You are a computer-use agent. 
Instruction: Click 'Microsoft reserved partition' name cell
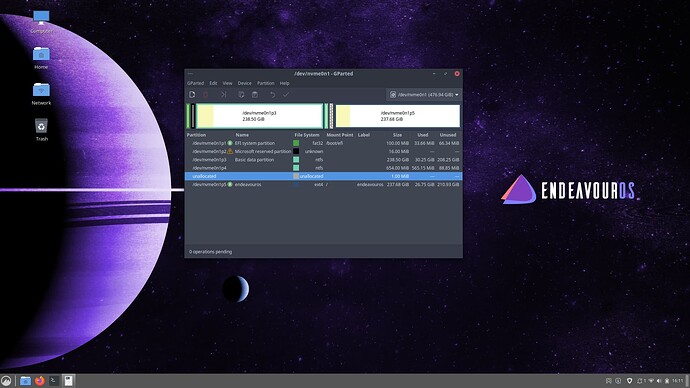tap(263, 151)
